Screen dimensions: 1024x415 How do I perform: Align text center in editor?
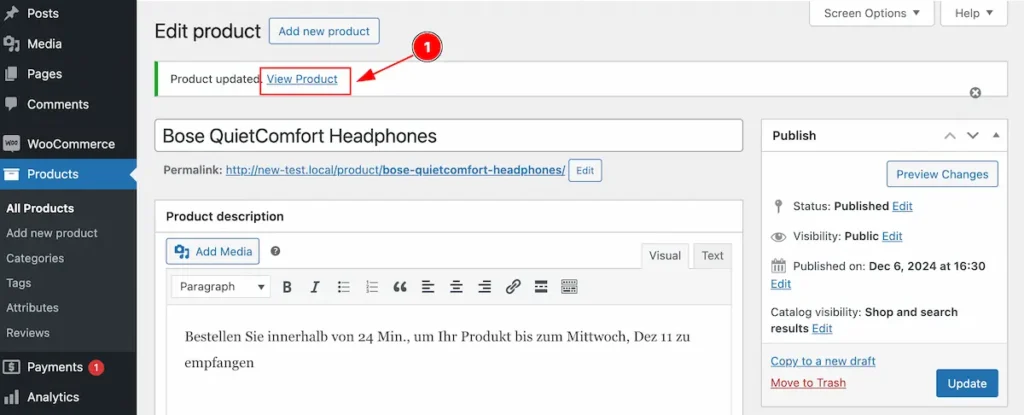(456, 287)
